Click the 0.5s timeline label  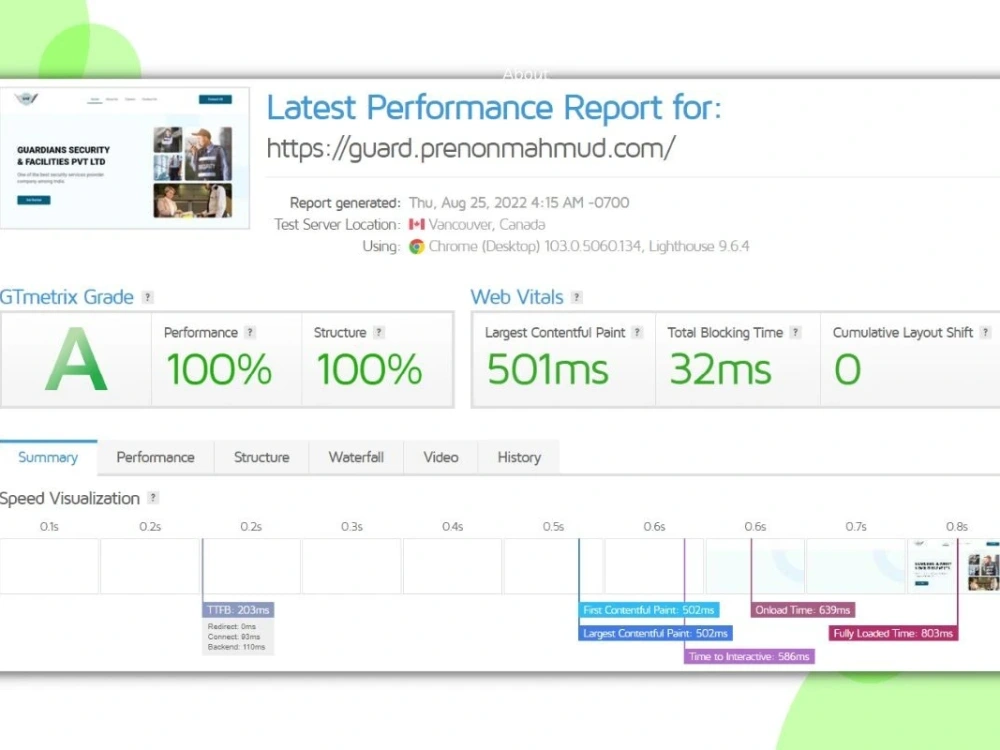(554, 527)
